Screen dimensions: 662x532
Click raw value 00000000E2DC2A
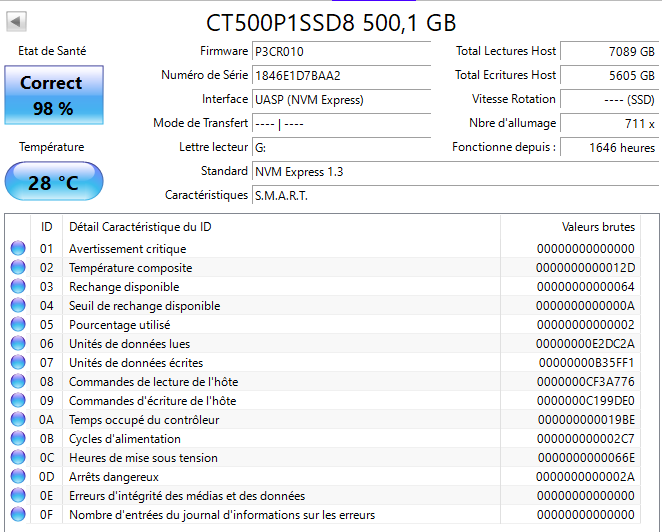click(585, 344)
